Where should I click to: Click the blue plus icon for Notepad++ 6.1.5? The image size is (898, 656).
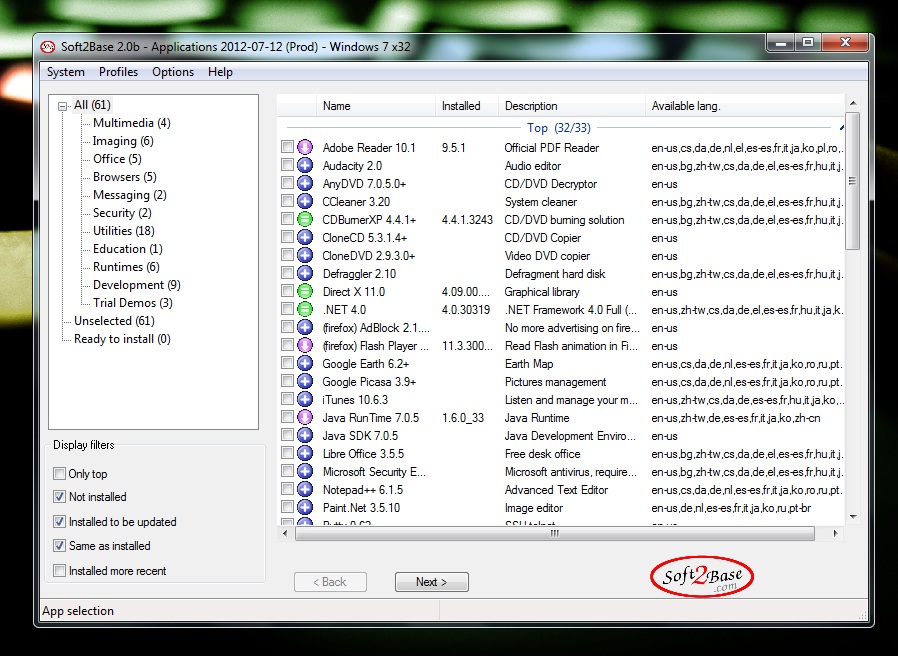pos(305,489)
